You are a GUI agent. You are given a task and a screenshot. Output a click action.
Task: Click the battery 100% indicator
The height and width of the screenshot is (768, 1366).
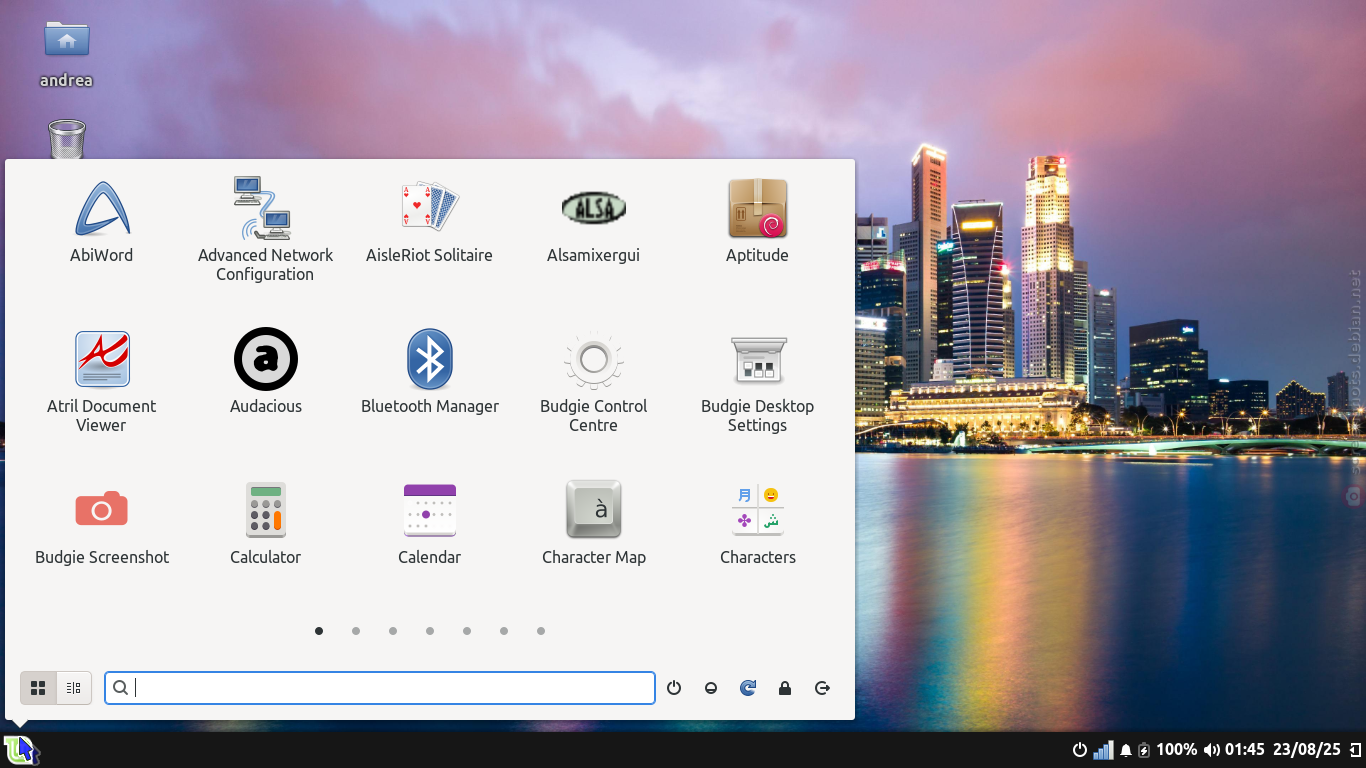(x=1167, y=750)
